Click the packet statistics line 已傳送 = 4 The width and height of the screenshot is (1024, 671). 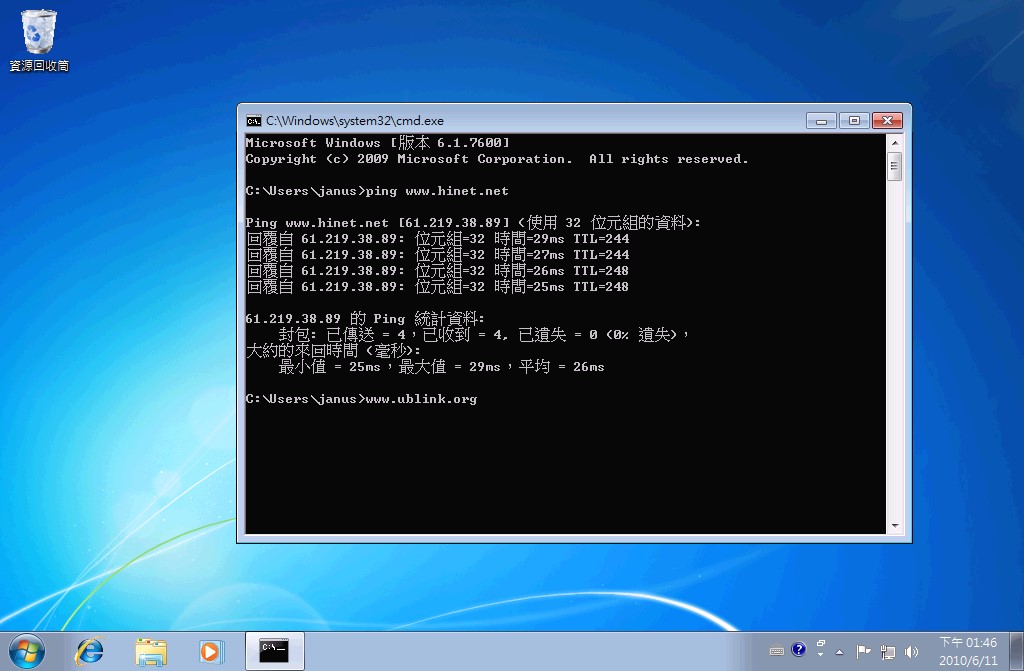[483, 335]
